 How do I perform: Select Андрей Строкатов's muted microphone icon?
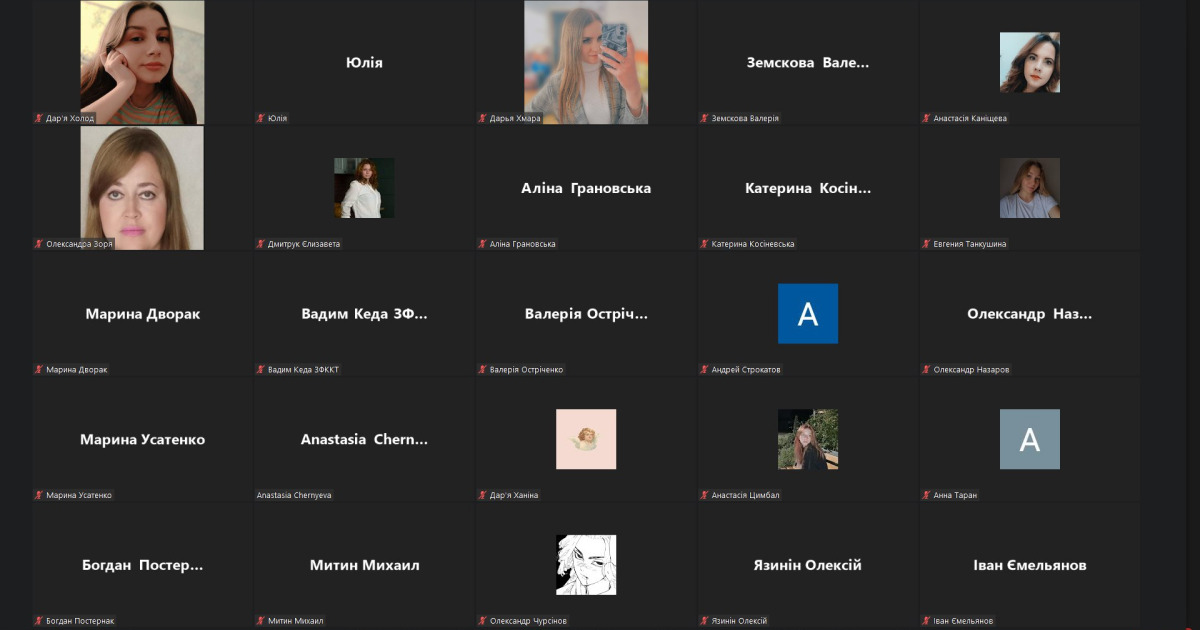click(x=705, y=370)
